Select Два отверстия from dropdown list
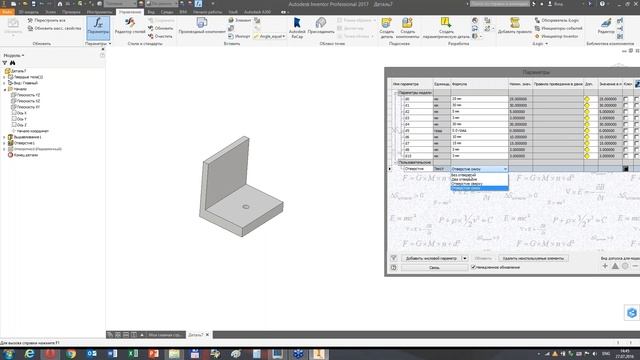 click(x=479, y=179)
